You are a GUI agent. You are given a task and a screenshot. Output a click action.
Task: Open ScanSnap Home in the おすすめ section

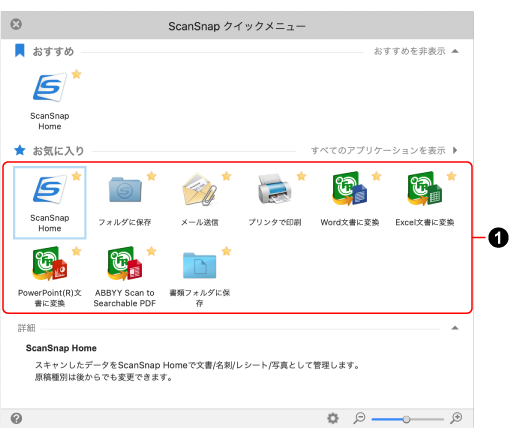click(50, 87)
